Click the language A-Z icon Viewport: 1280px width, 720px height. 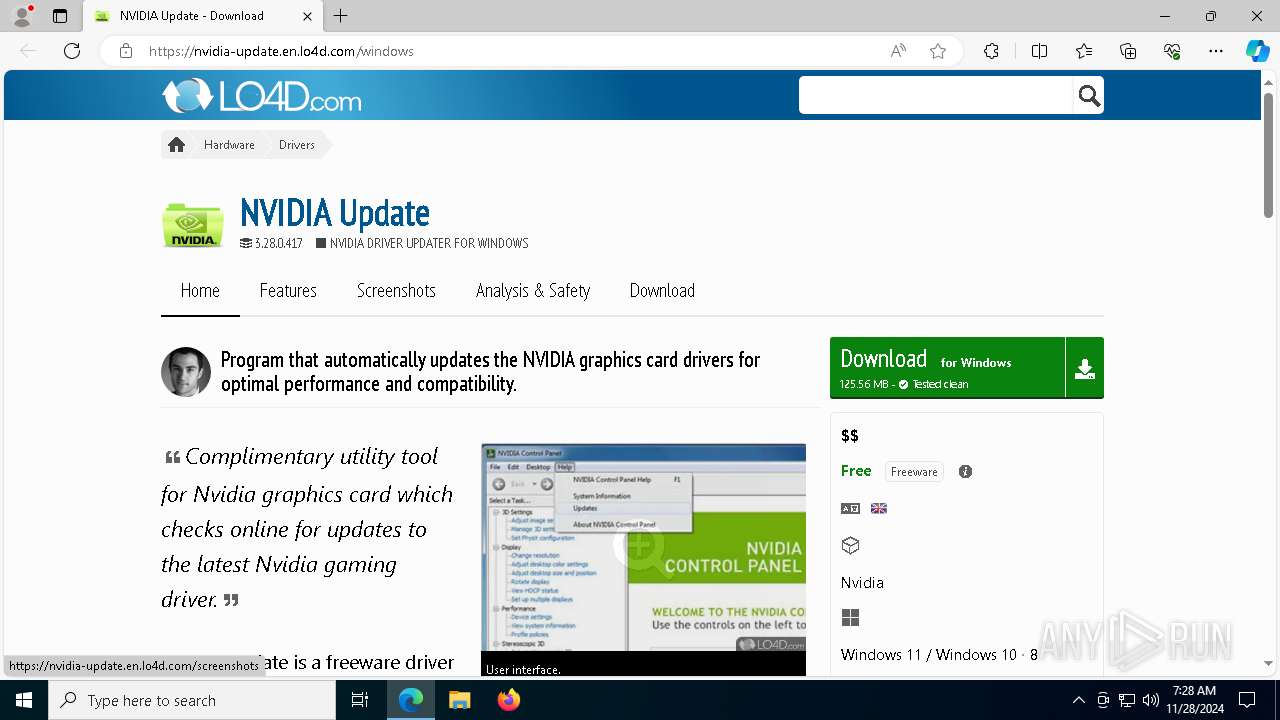[x=850, y=508]
